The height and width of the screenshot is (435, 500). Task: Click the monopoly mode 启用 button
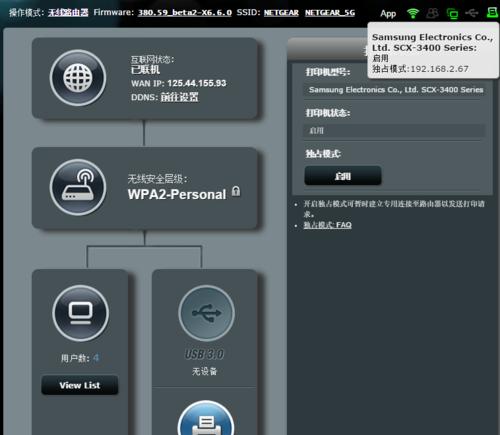(x=343, y=176)
